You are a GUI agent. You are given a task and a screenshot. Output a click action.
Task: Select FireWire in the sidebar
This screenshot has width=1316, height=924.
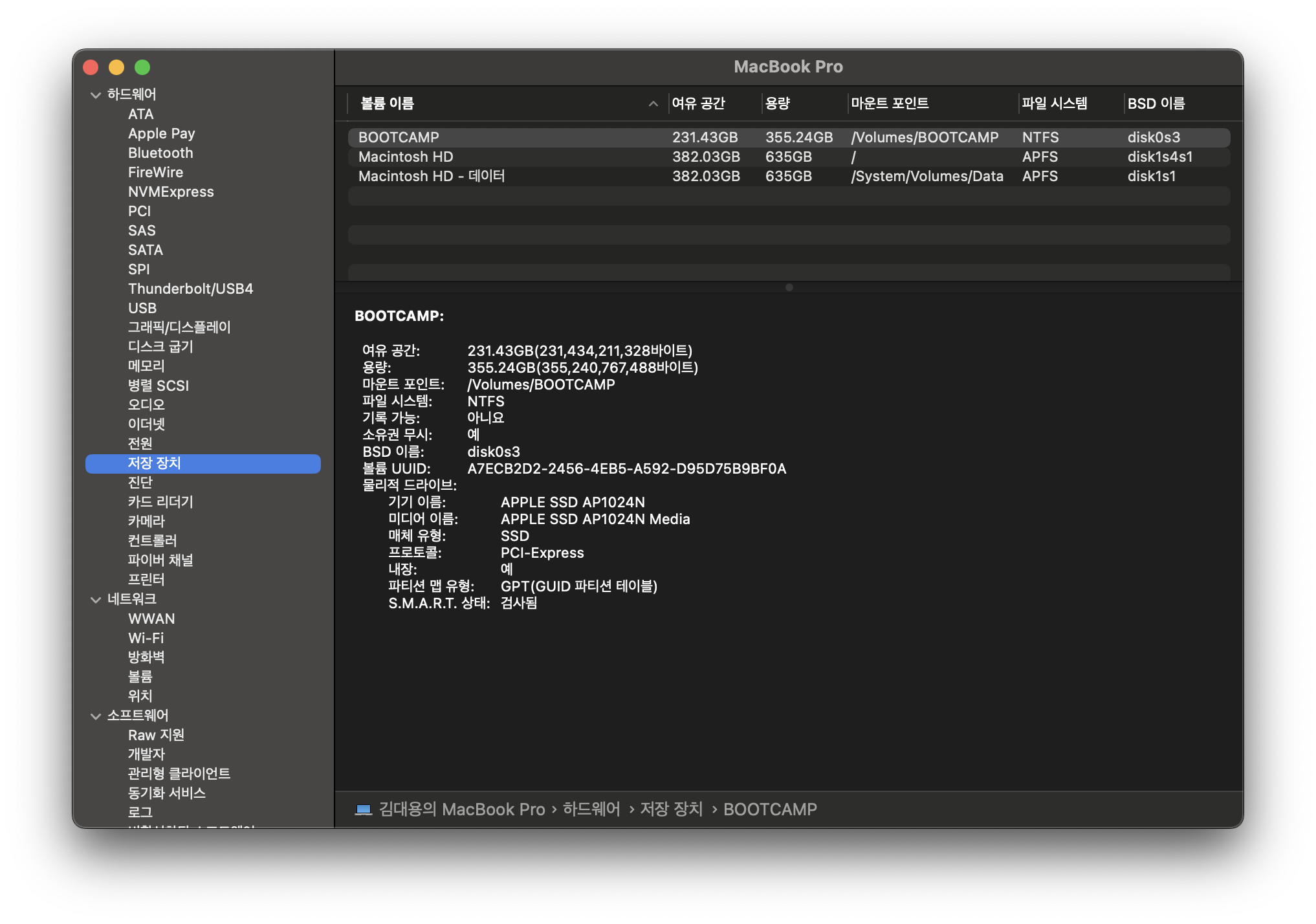[155, 172]
